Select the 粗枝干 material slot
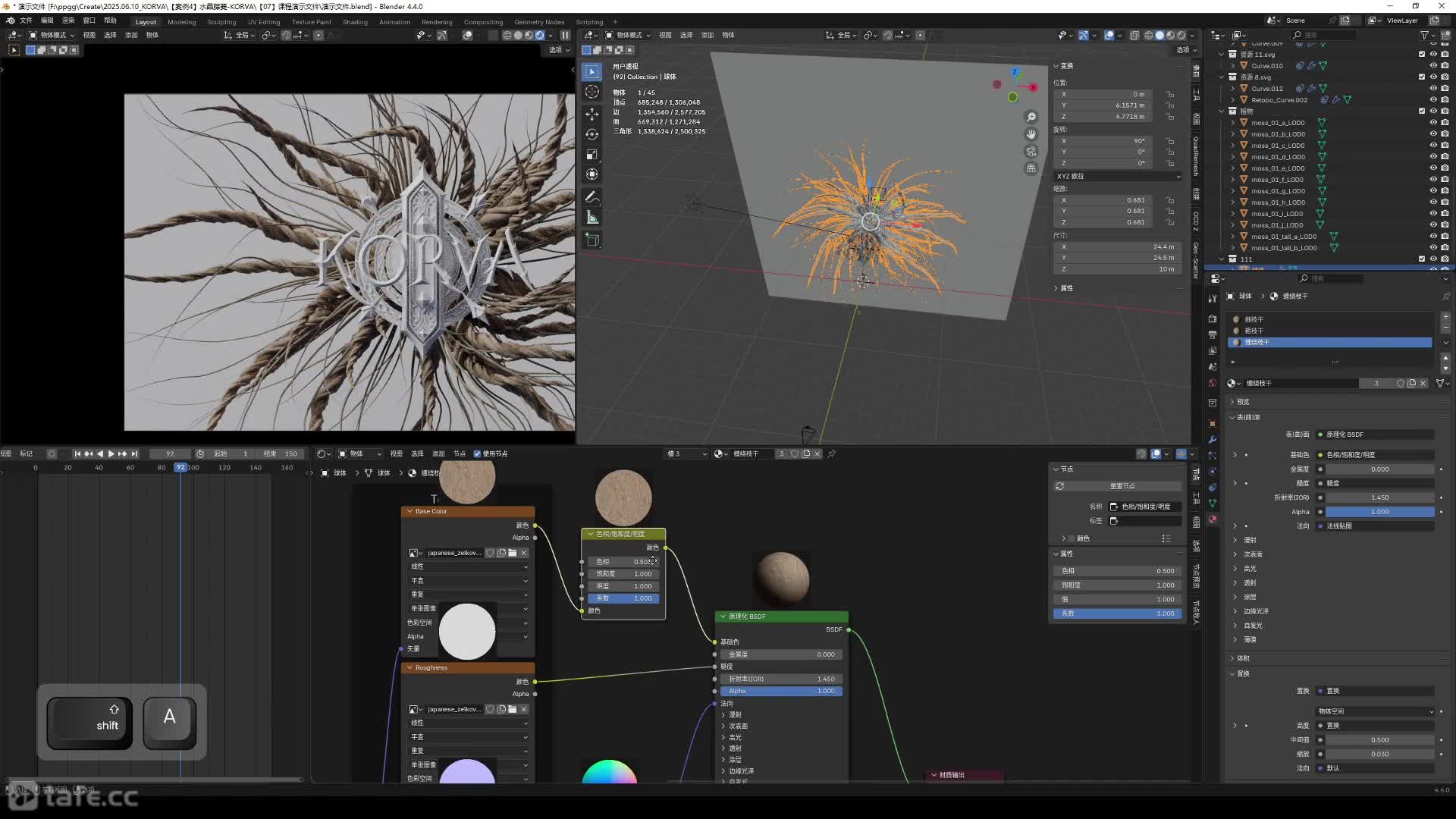This screenshot has height=819, width=1456. [x=1331, y=331]
